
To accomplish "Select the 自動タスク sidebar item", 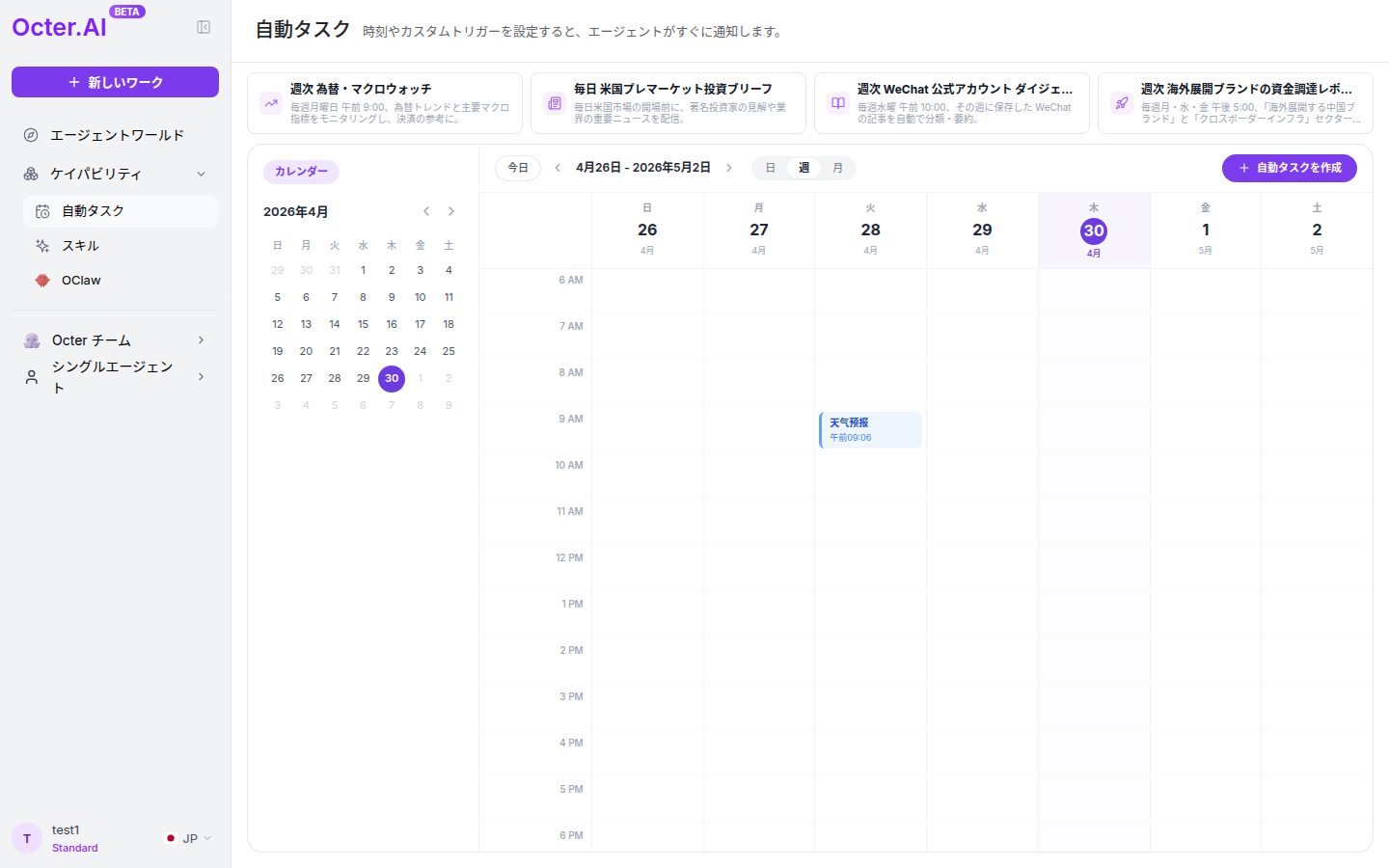I will [121, 211].
